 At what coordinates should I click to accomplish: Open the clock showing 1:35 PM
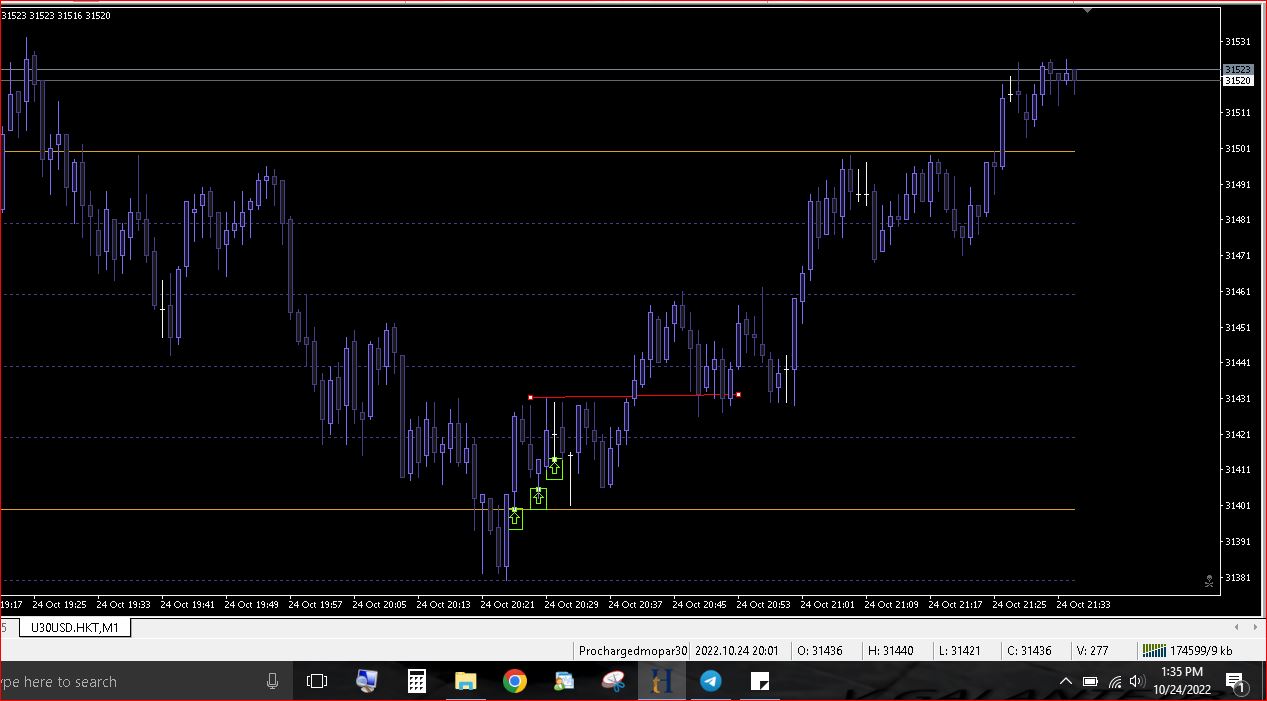1182,681
